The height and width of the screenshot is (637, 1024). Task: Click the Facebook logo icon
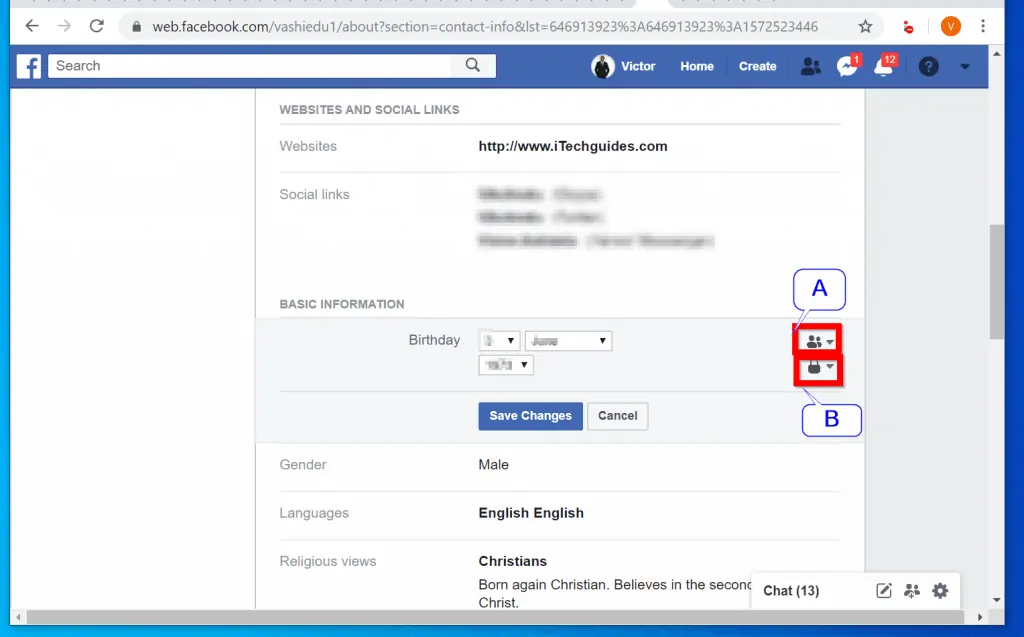coord(29,66)
